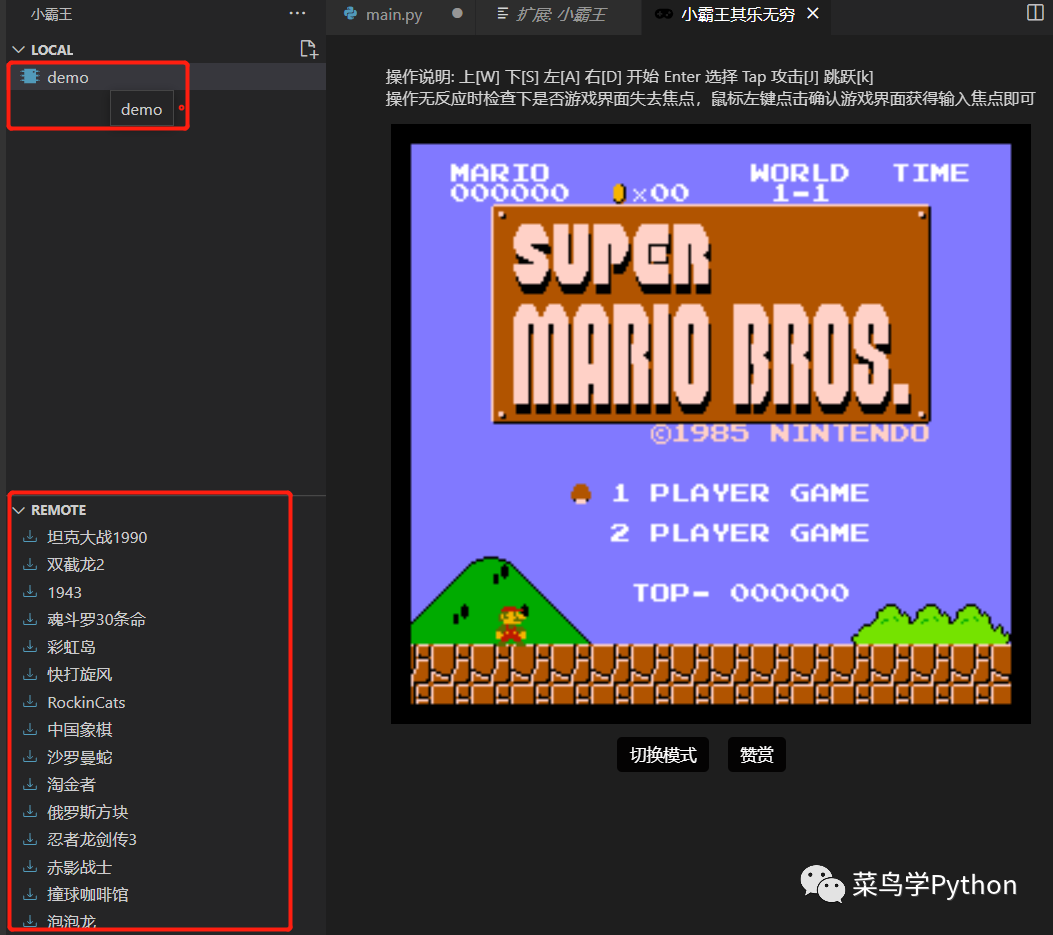The image size is (1053, 935).
Task: Click the 切换模式 button
Action: click(663, 754)
